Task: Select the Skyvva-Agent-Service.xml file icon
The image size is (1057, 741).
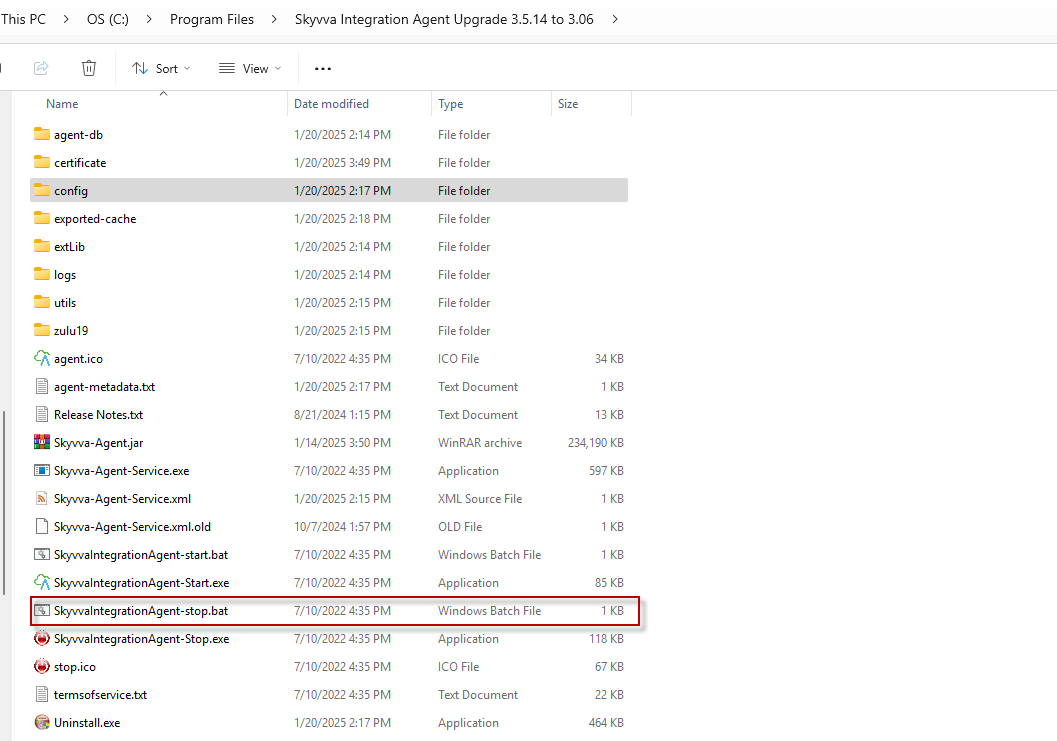Action: 42,498
